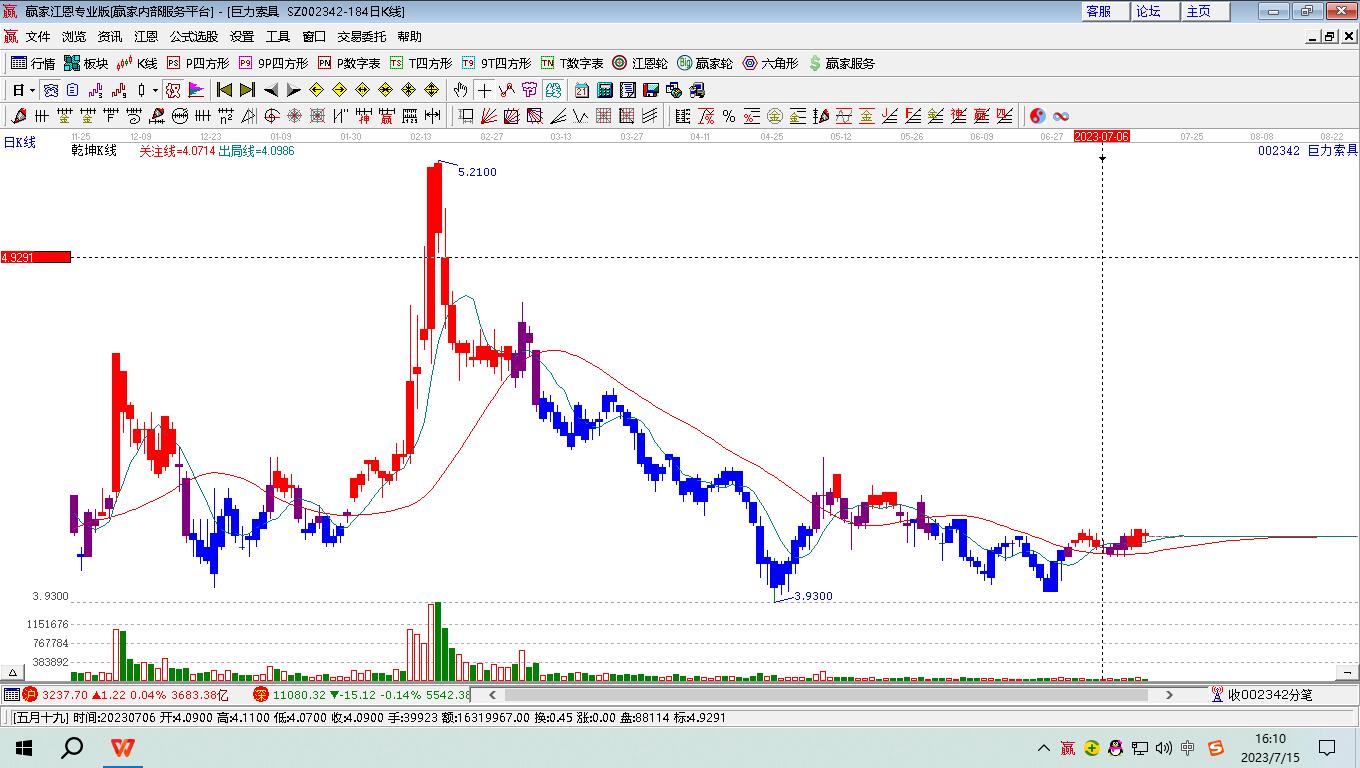Image resolution: width=1360 pixels, height=768 pixels.
Task: Click the 日K线 period label
Action: point(19,143)
